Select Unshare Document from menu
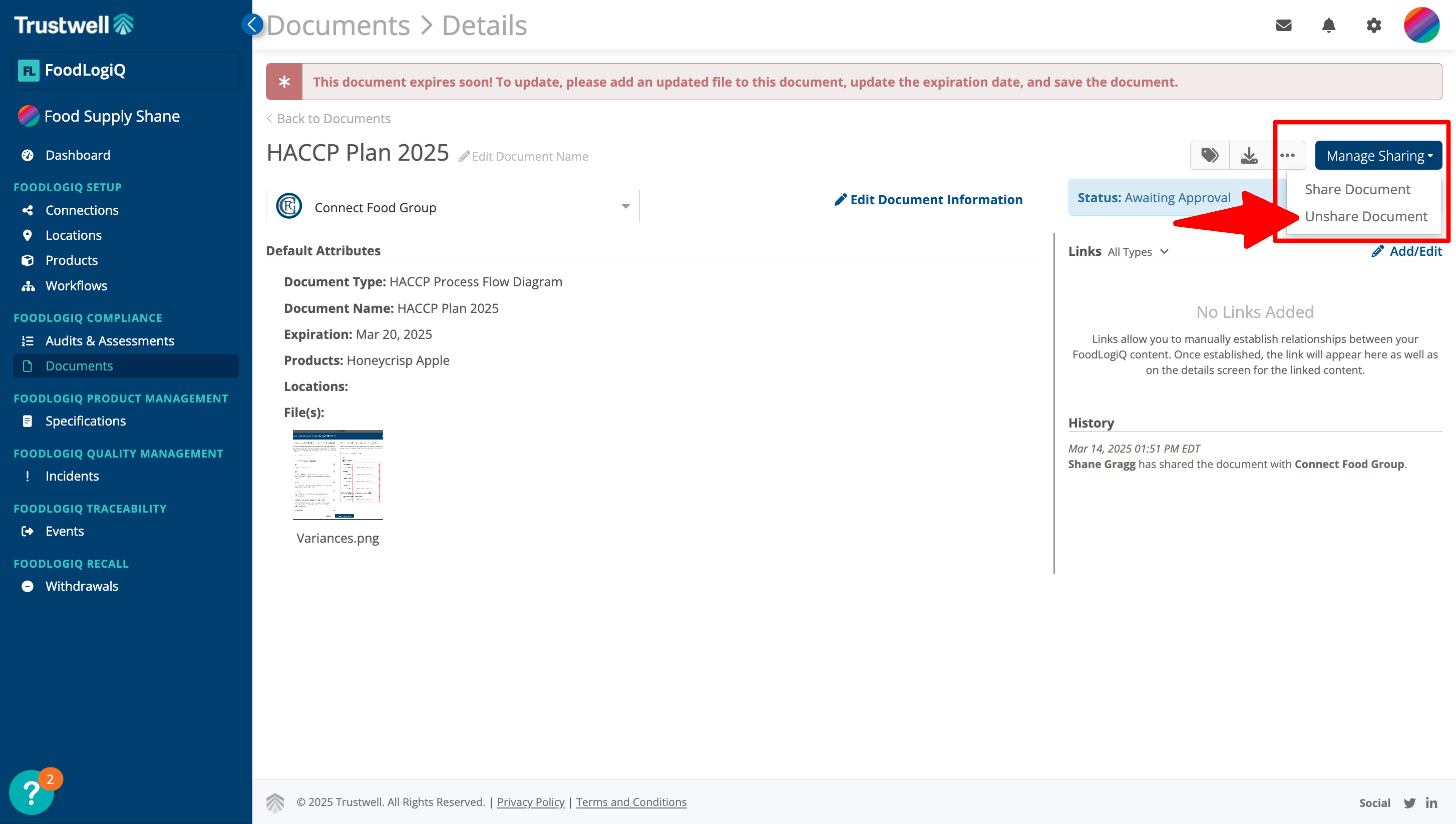Screen dimensions: 1456x824 1365,216
